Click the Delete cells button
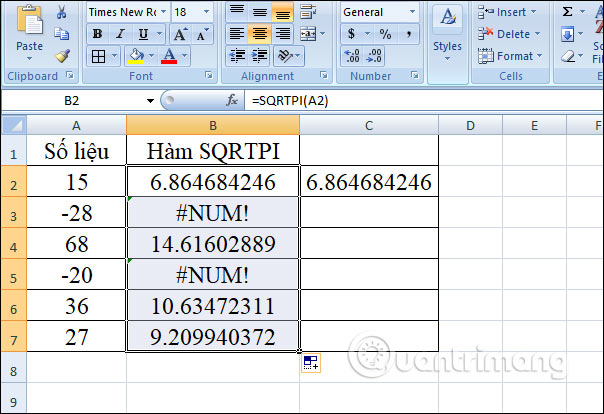Screen dimensions: 604x414 pos(509,34)
